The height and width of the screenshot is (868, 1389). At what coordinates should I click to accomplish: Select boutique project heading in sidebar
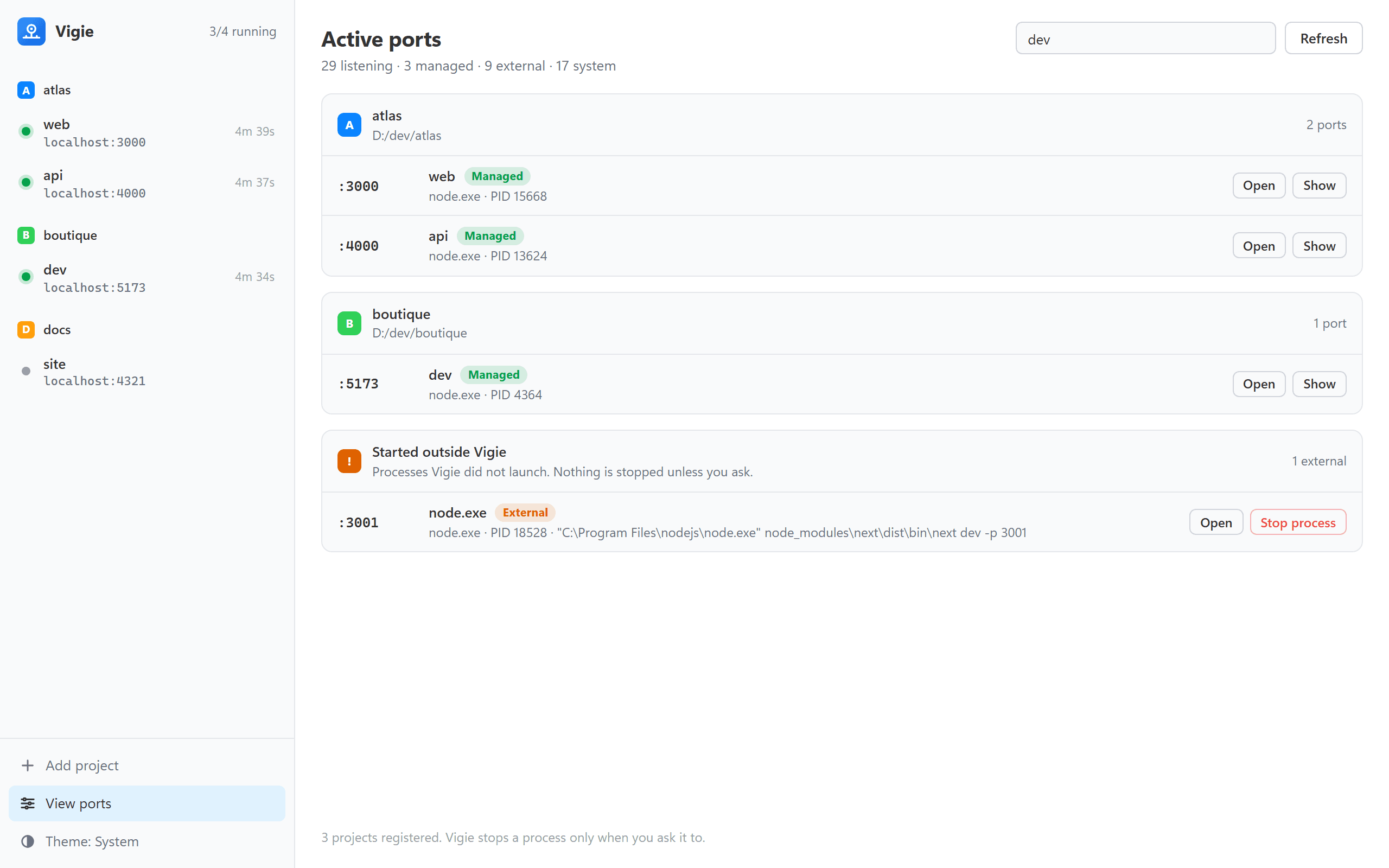click(x=70, y=235)
